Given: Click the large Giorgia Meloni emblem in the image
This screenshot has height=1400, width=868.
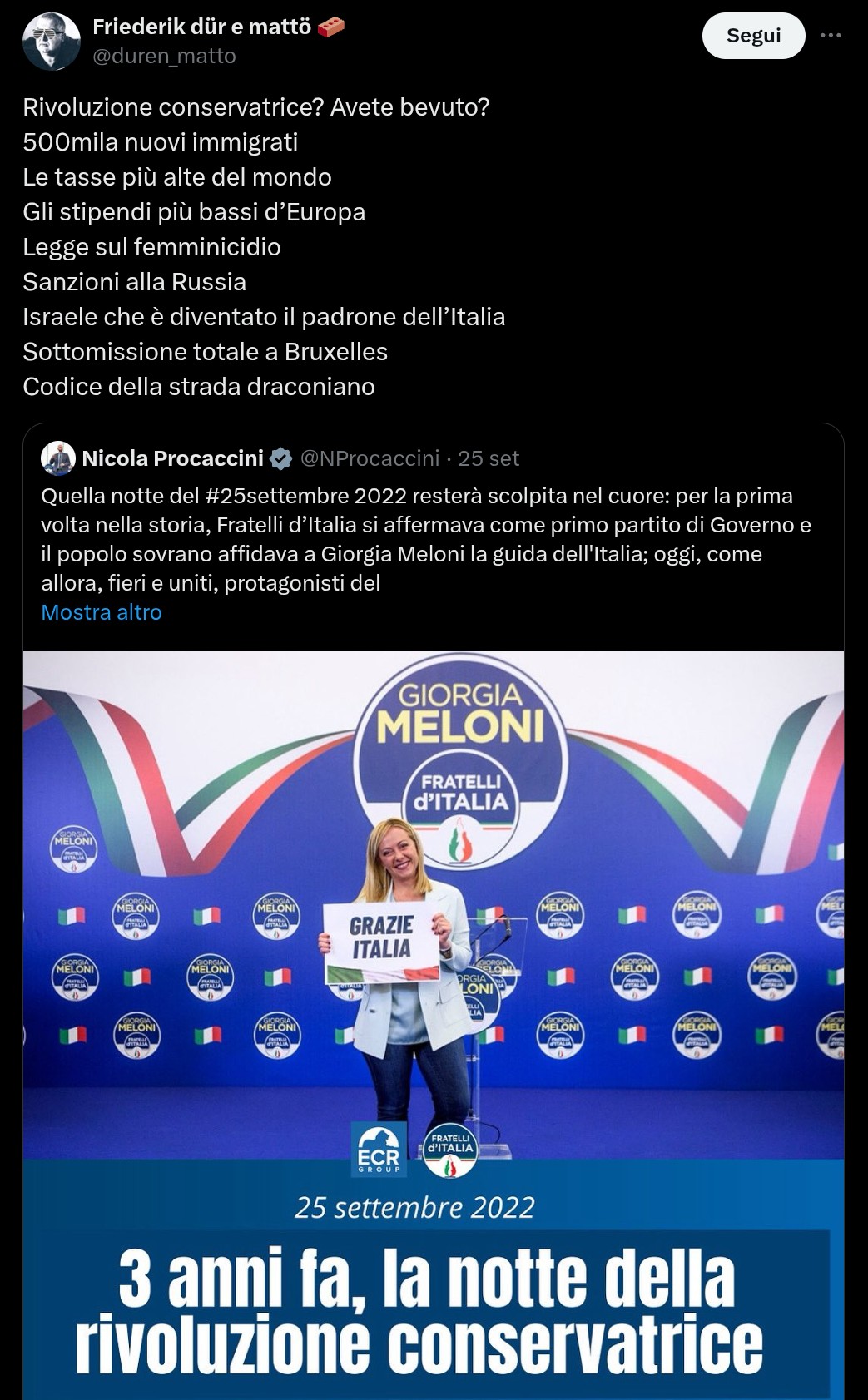Looking at the screenshot, I should pyautogui.click(x=460, y=759).
